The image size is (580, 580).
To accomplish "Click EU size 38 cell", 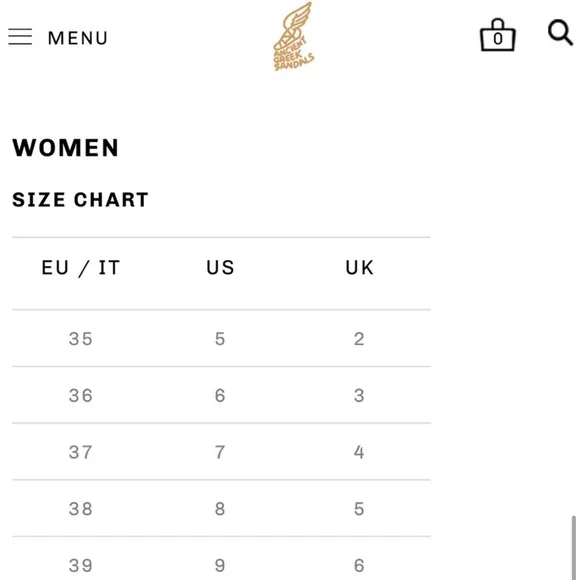I will click(80, 508).
